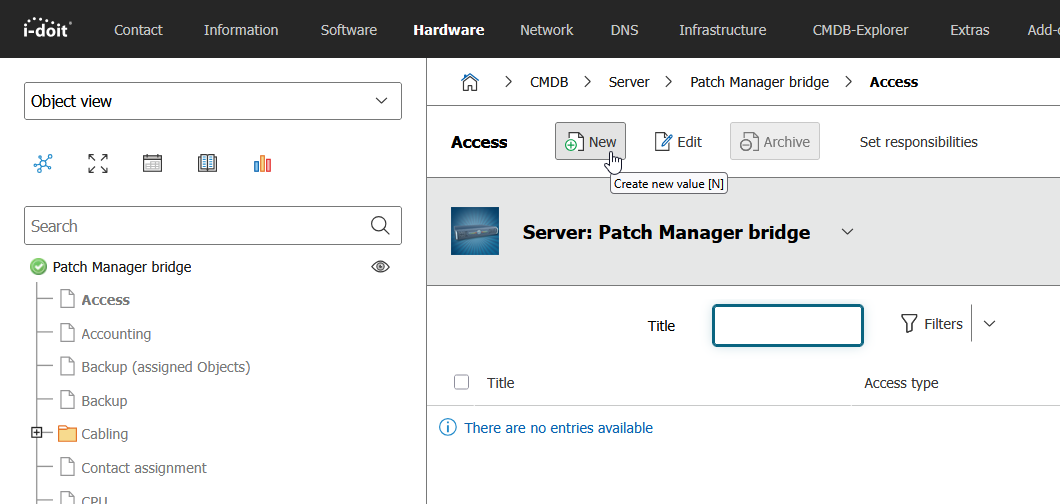Sort by the Access type column header

(x=901, y=383)
